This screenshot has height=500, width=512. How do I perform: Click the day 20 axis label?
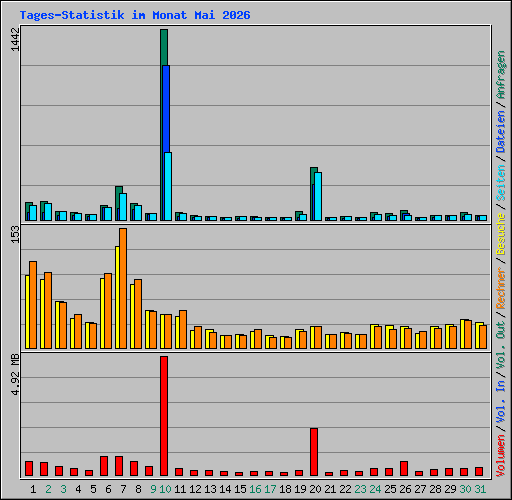tap(315, 489)
